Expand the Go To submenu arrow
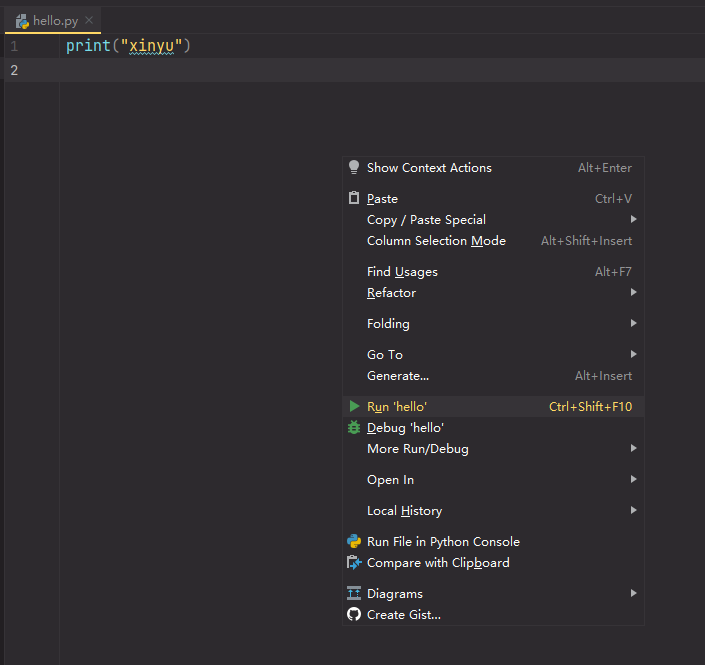705x665 pixels. [x=634, y=354]
